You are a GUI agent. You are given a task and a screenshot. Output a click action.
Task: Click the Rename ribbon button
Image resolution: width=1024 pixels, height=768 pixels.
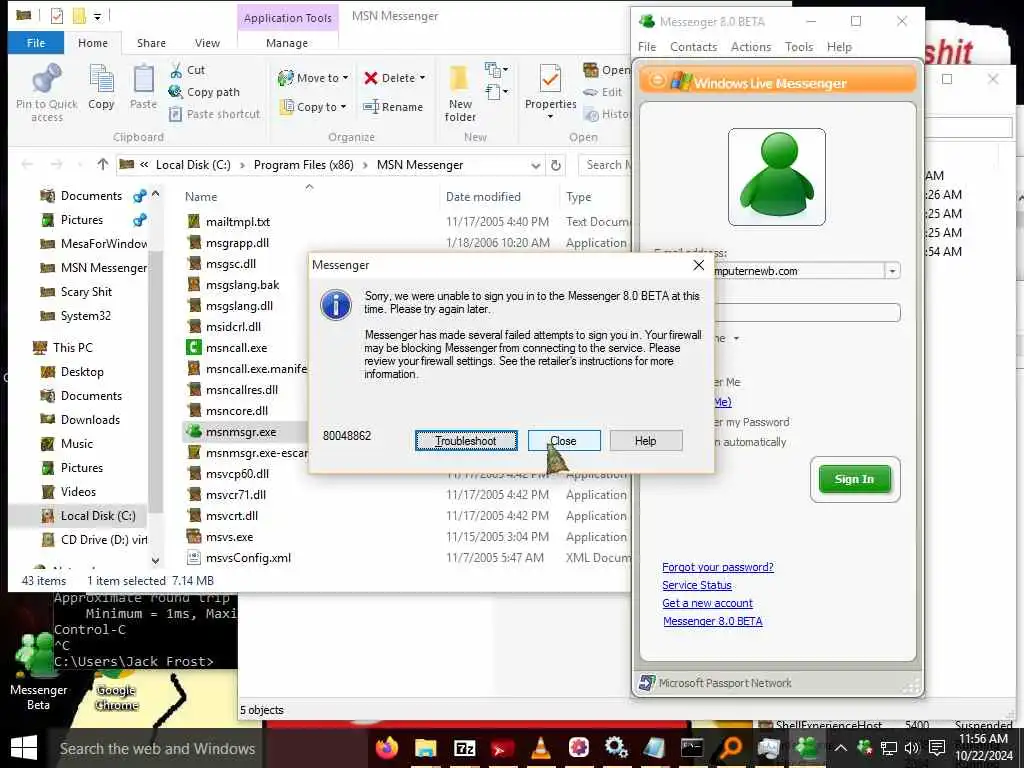393,106
